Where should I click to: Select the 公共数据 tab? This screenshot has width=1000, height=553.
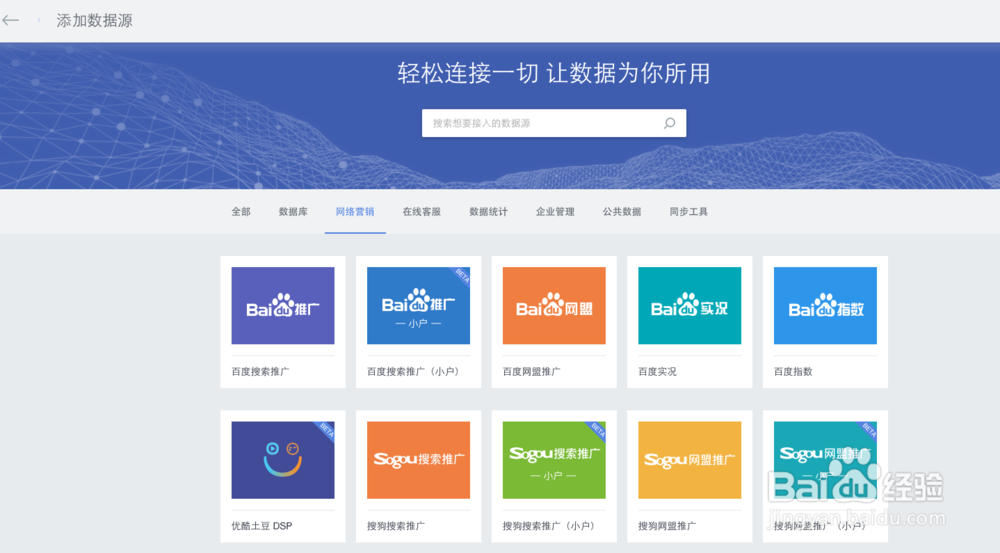click(x=622, y=212)
